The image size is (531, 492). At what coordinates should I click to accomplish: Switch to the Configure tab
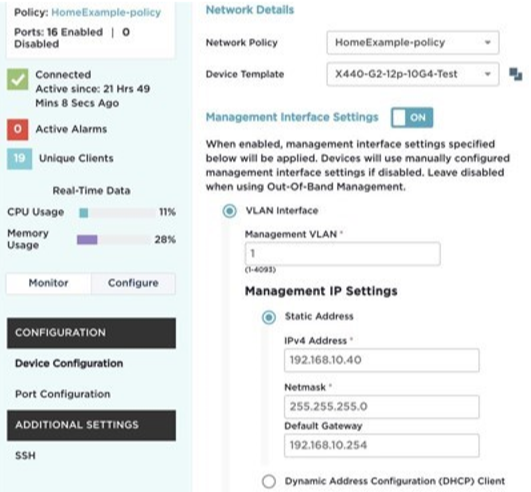tap(133, 283)
